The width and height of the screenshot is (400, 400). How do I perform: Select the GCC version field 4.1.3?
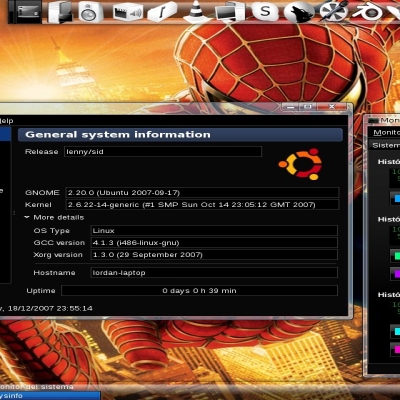pyautogui.click(x=214, y=243)
